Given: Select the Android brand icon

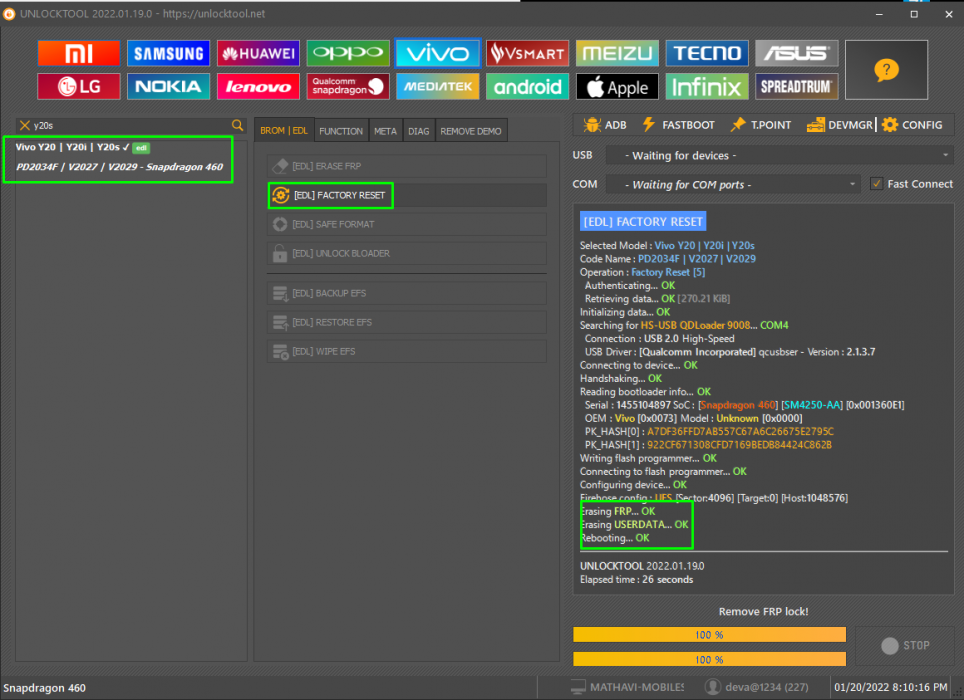Looking at the screenshot, I should (527, 87).
